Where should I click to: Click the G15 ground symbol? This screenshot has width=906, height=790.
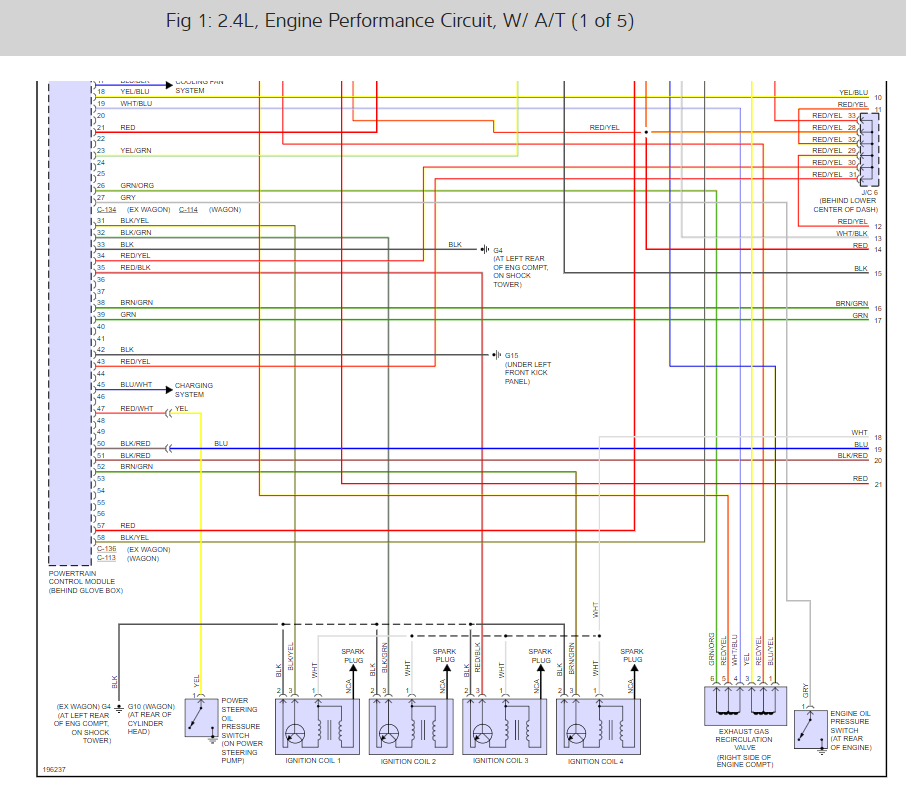(x=496, y=355)
